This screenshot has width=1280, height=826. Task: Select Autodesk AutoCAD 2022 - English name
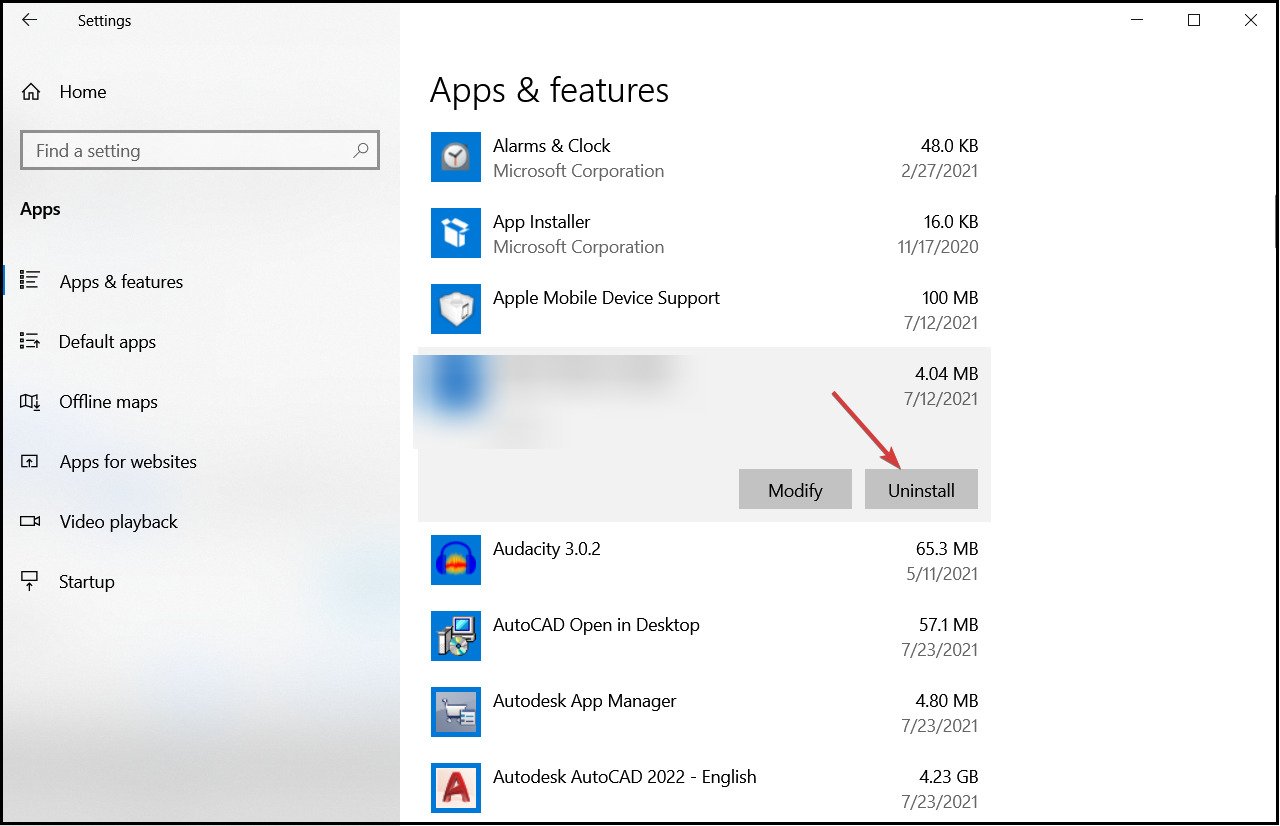click(x=624, y=777)
